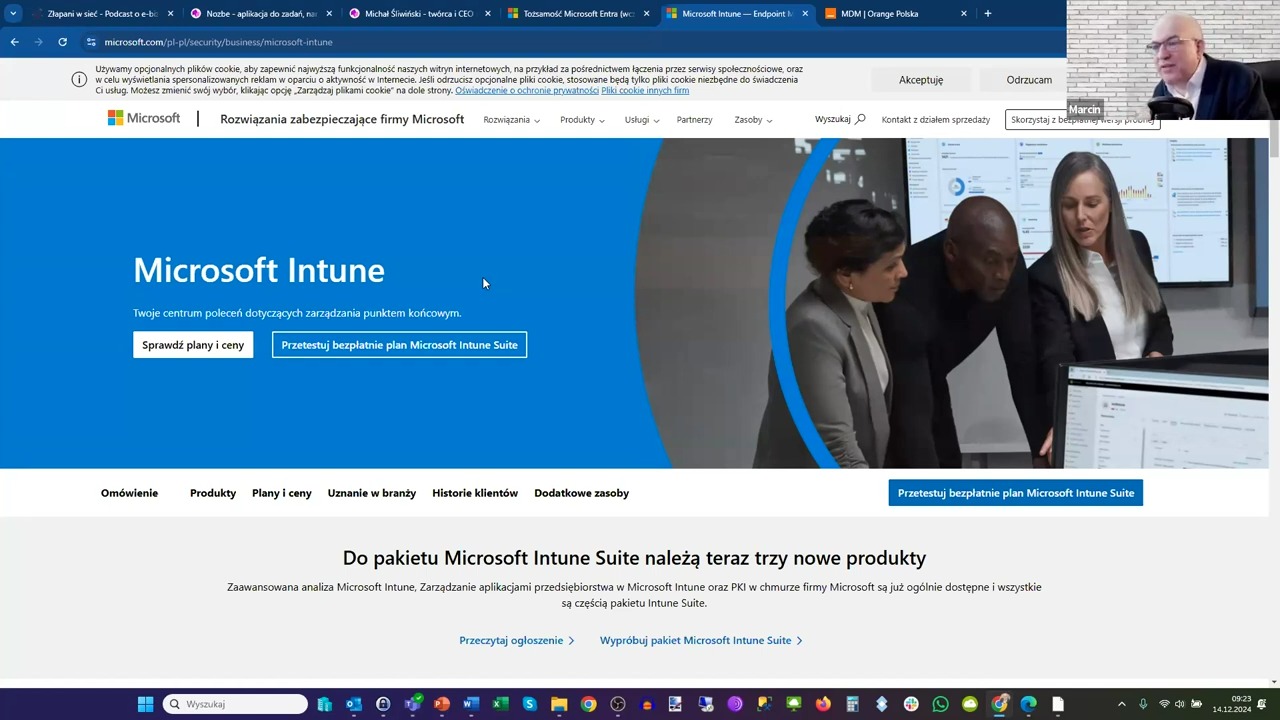
Task: Jump to the Plany i ceny section
Action: click(x=282, y=493)
